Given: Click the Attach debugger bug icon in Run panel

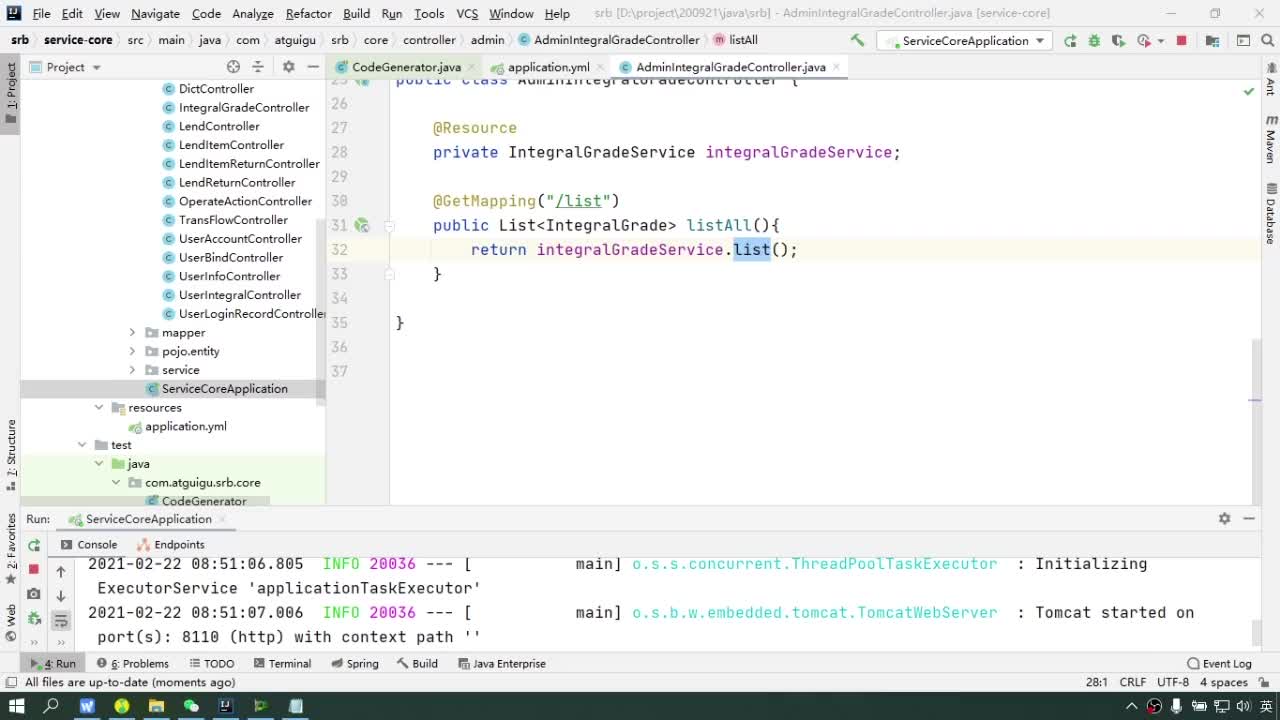Looking at the screenshot, I should pyautogui.click(x=34, y=619).
